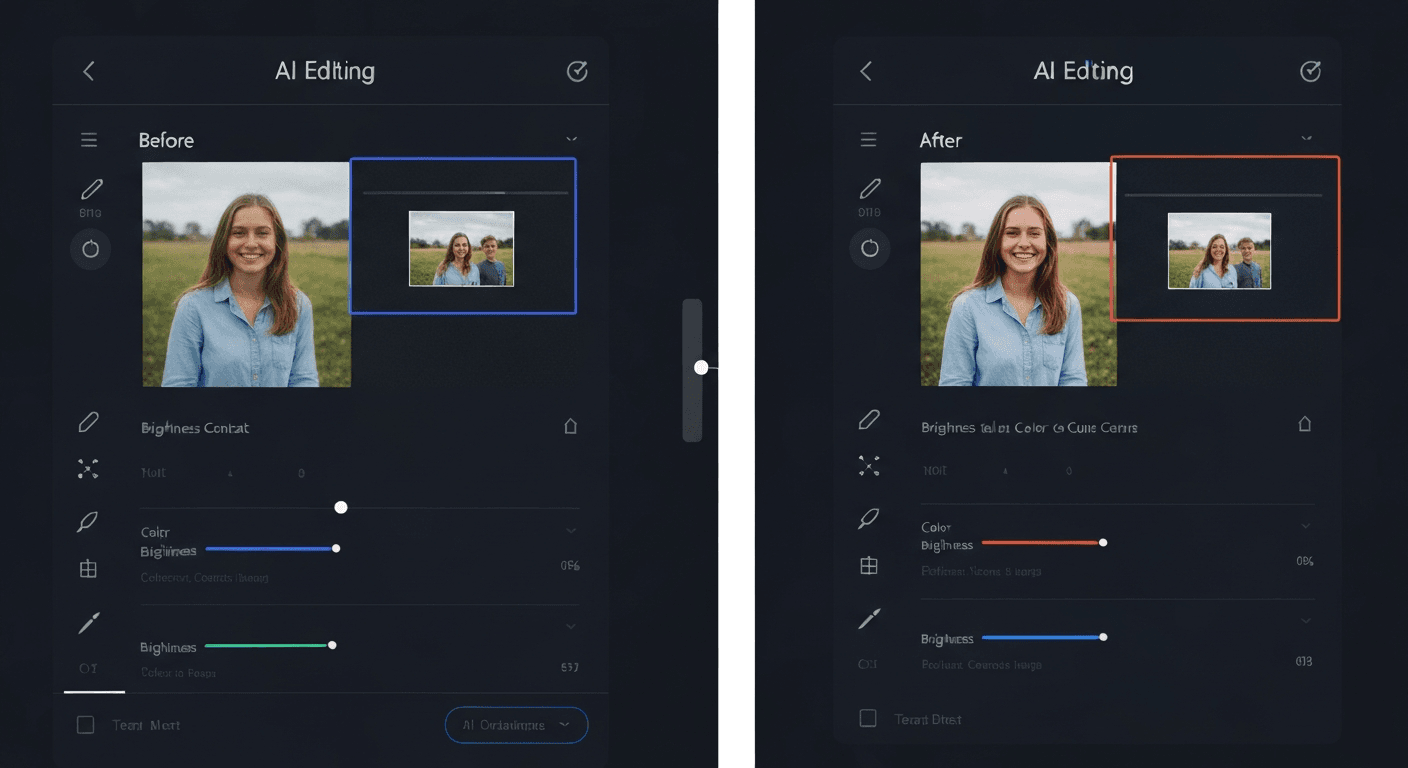Open the Color section dropdown in the After panel
The image size is (1408, 768).
click(1305, 525)
